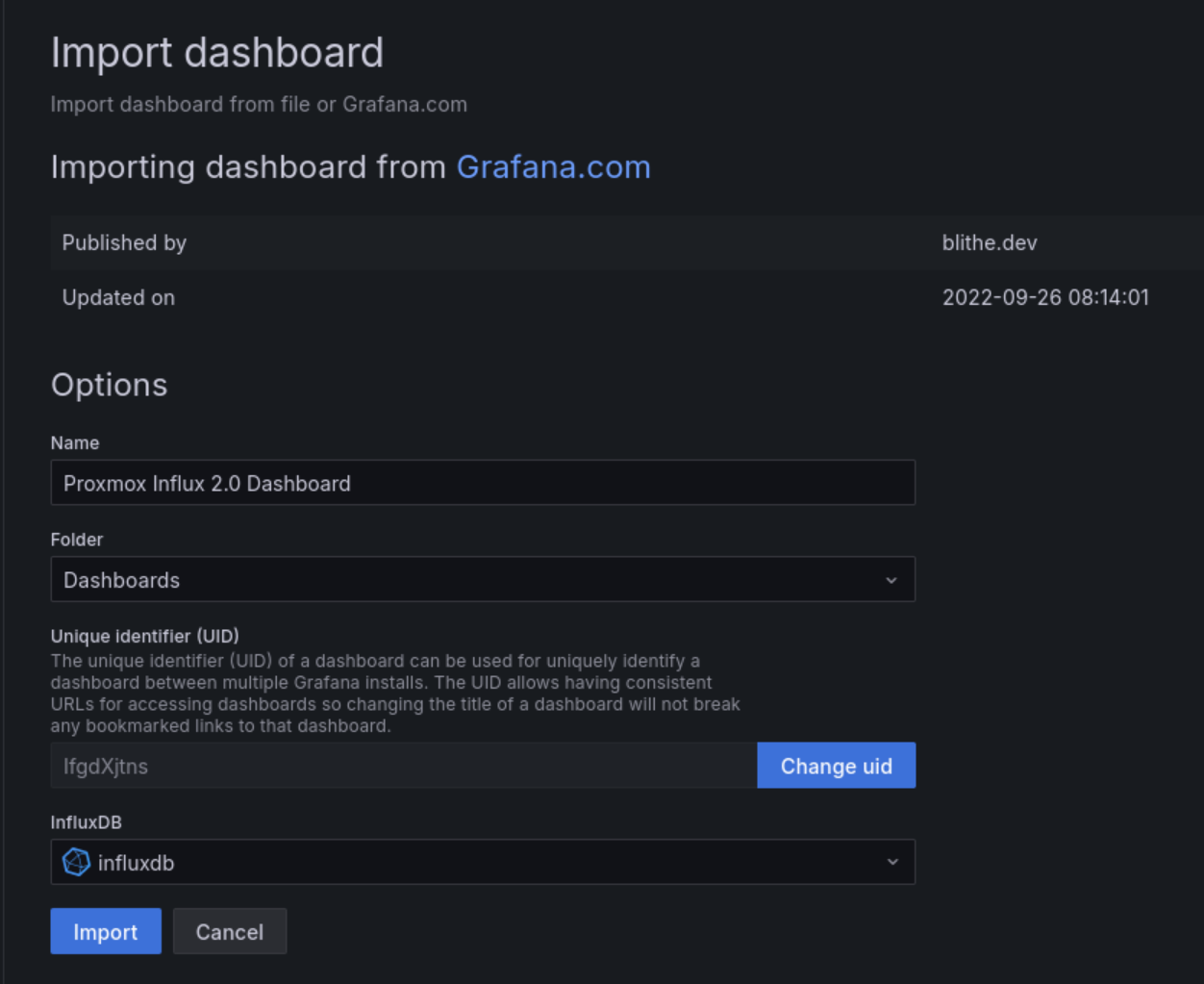Select the Updated on timestamp value
1204x984 pixels.
coord(1045,297)
